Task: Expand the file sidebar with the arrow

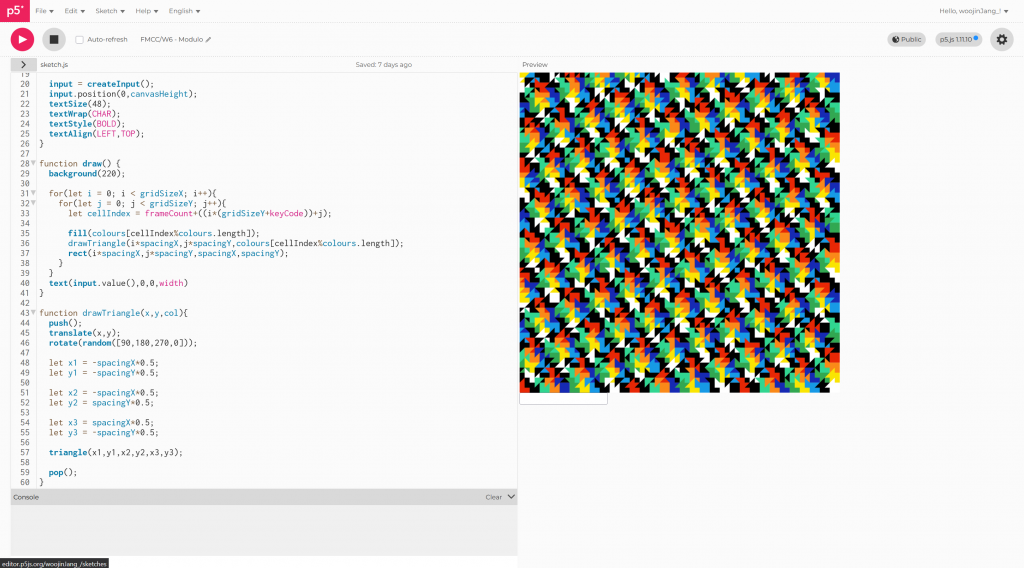Action: click(x=22, y=64)
